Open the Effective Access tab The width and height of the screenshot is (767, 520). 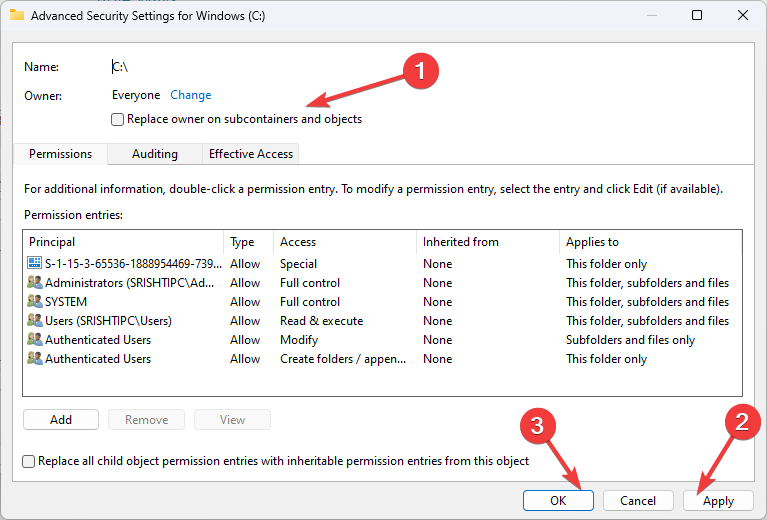[250, 154]
